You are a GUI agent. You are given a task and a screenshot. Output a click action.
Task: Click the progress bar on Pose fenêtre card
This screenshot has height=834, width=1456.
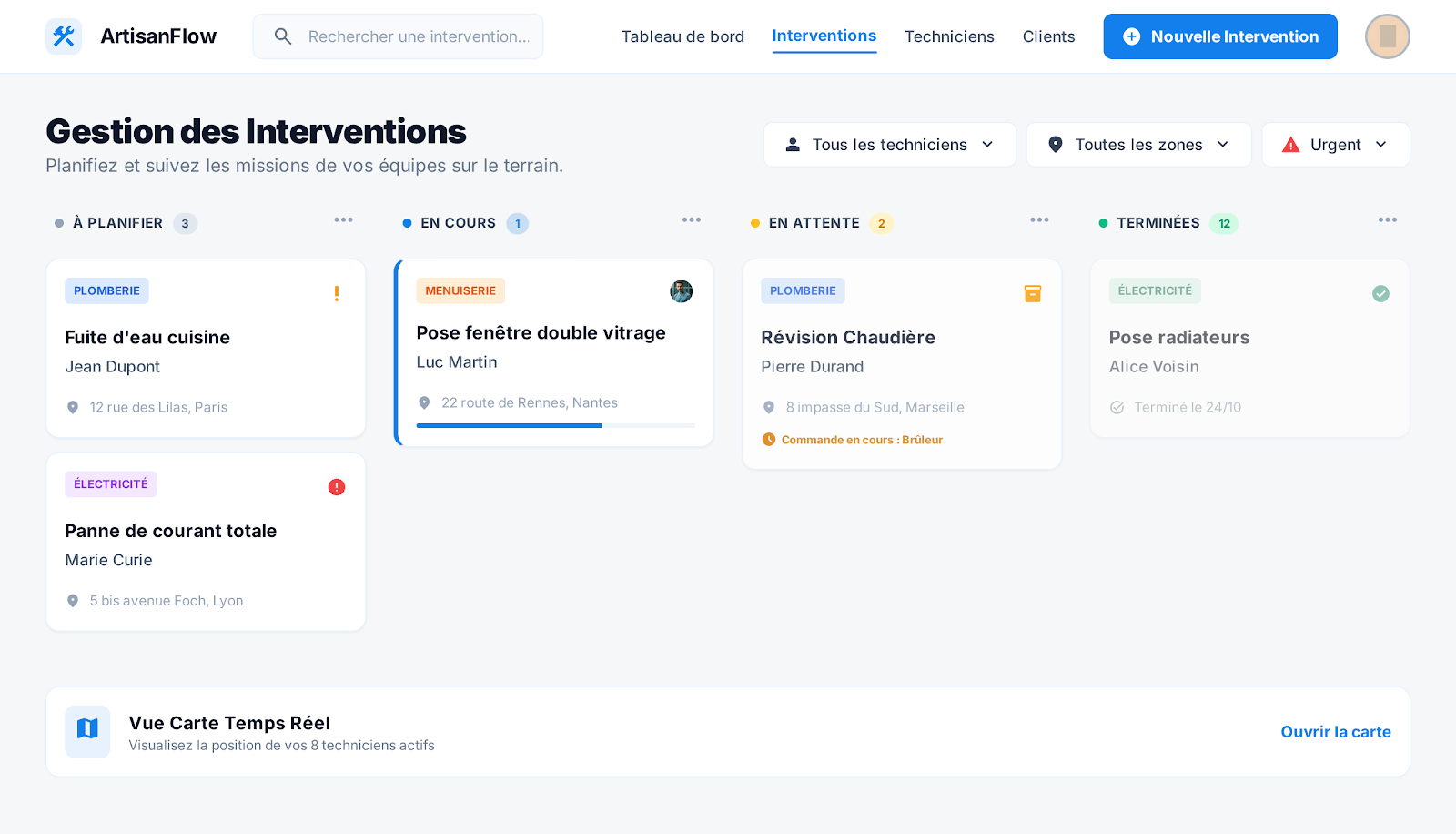[555, 425]
